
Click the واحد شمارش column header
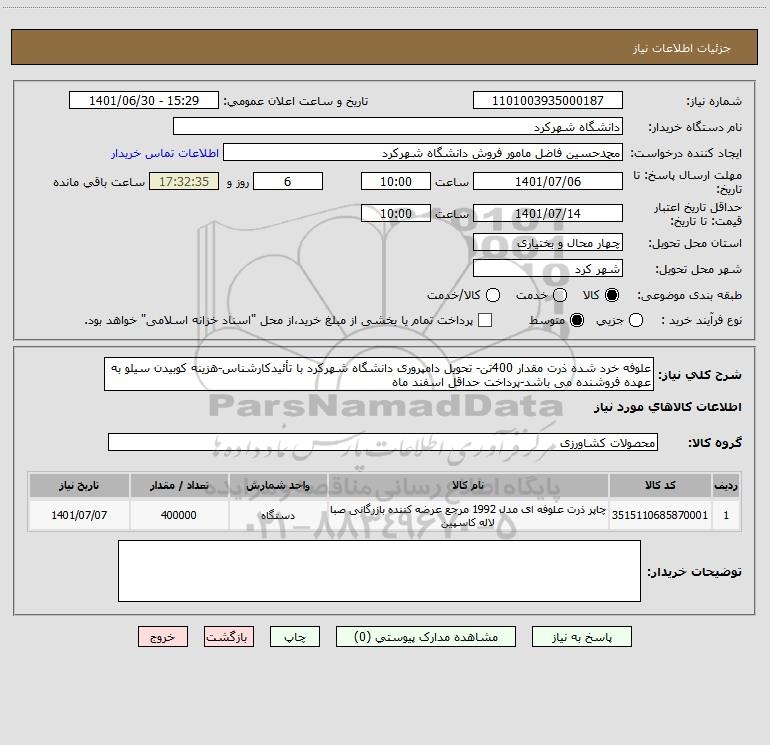(278, 485)
